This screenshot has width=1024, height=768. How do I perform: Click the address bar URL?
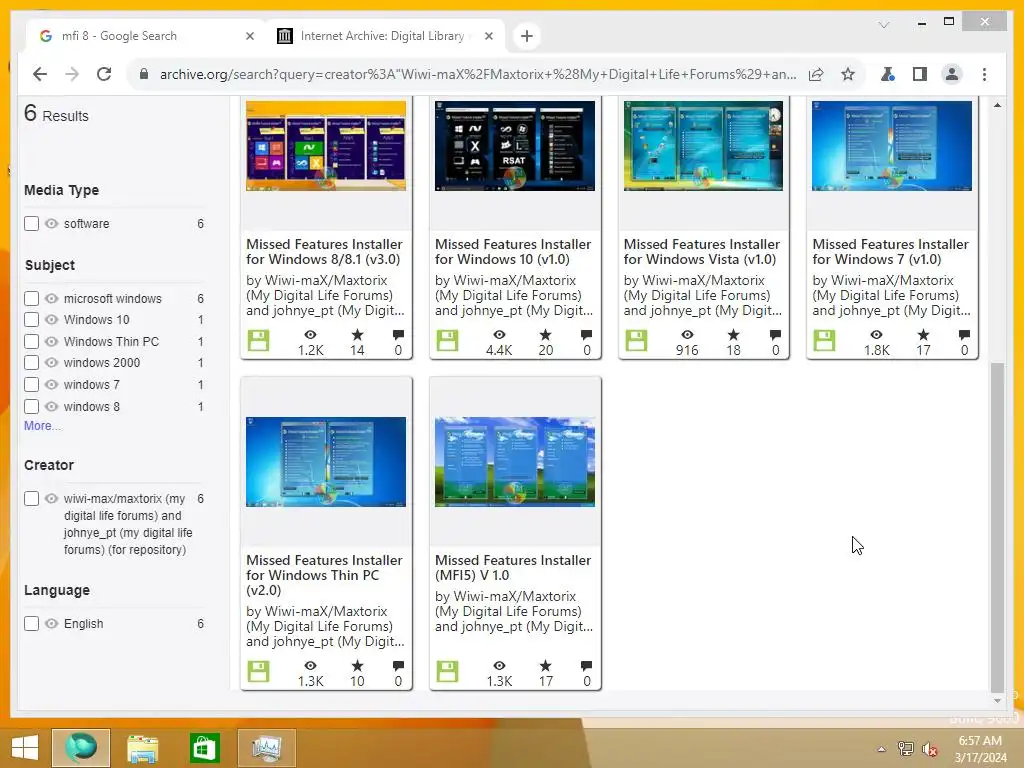coord(478,74)
